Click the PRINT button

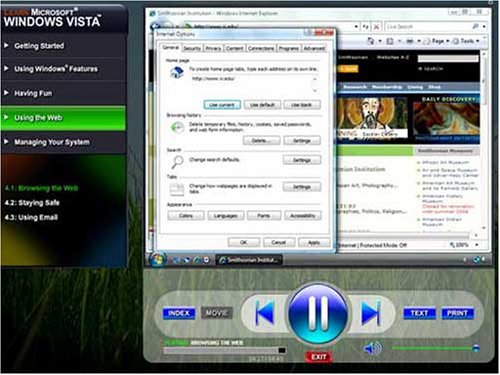(457, 313)
